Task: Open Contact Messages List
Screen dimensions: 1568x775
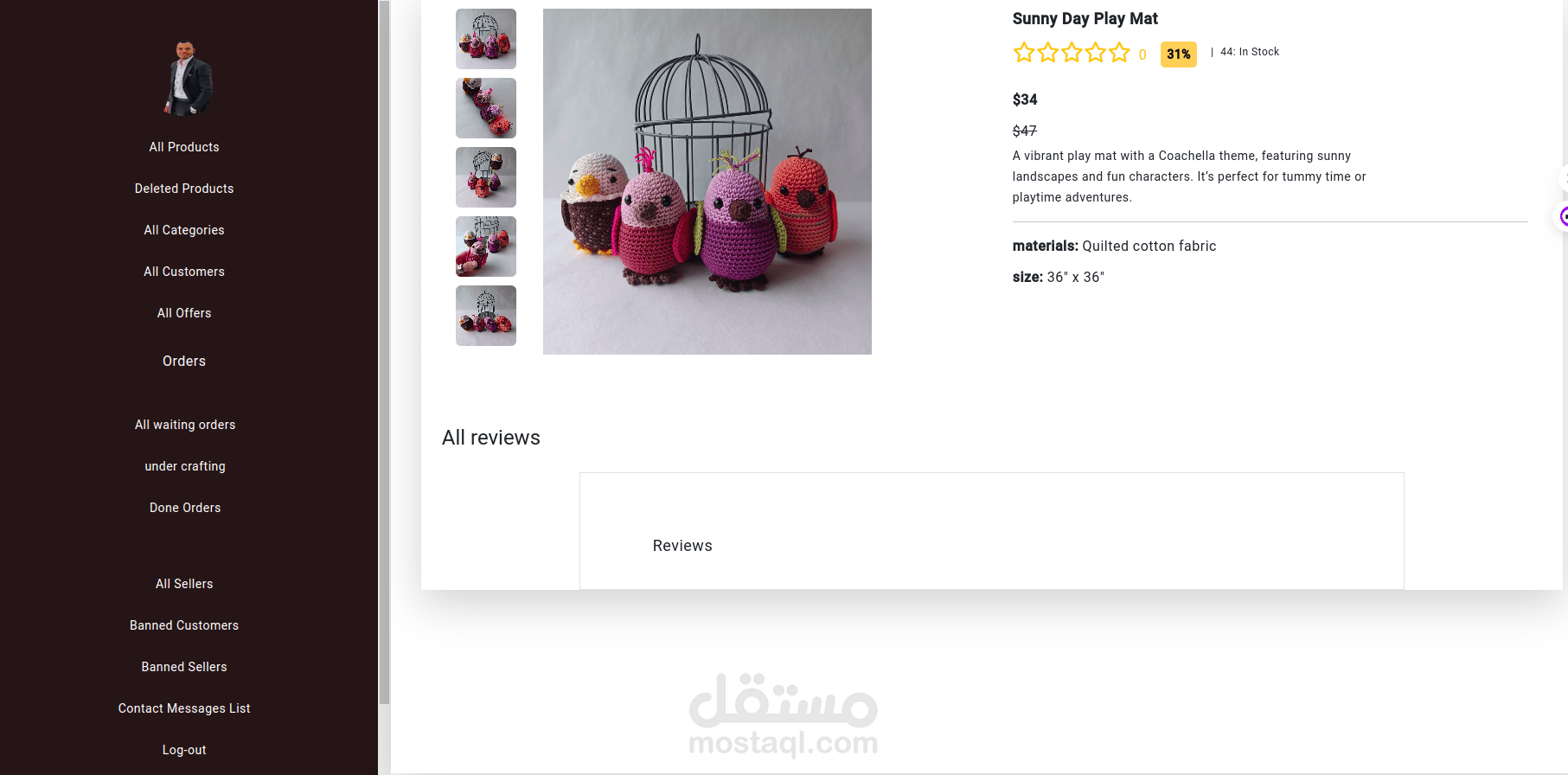Action: tap(184, 708)
